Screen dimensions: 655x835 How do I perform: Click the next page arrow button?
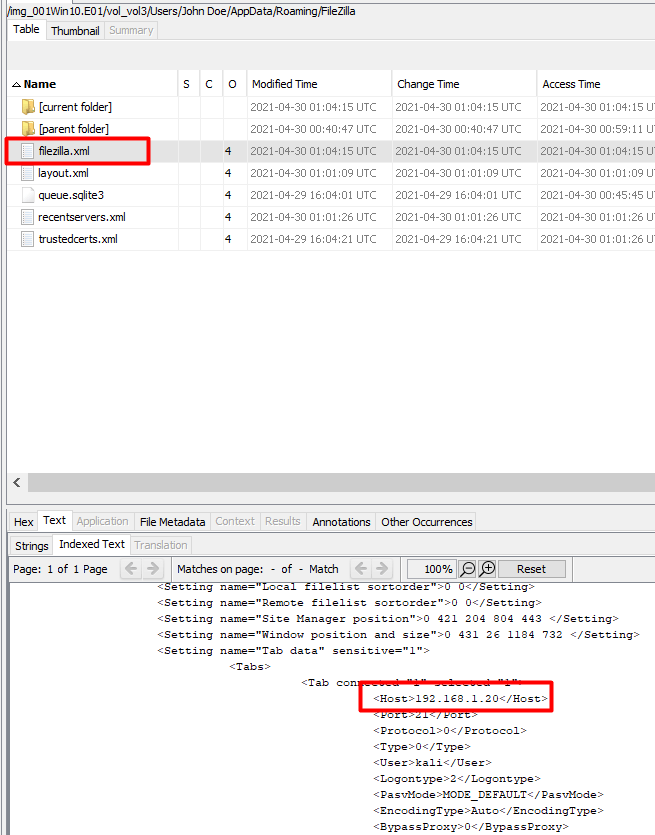click(x=153, y=569)
